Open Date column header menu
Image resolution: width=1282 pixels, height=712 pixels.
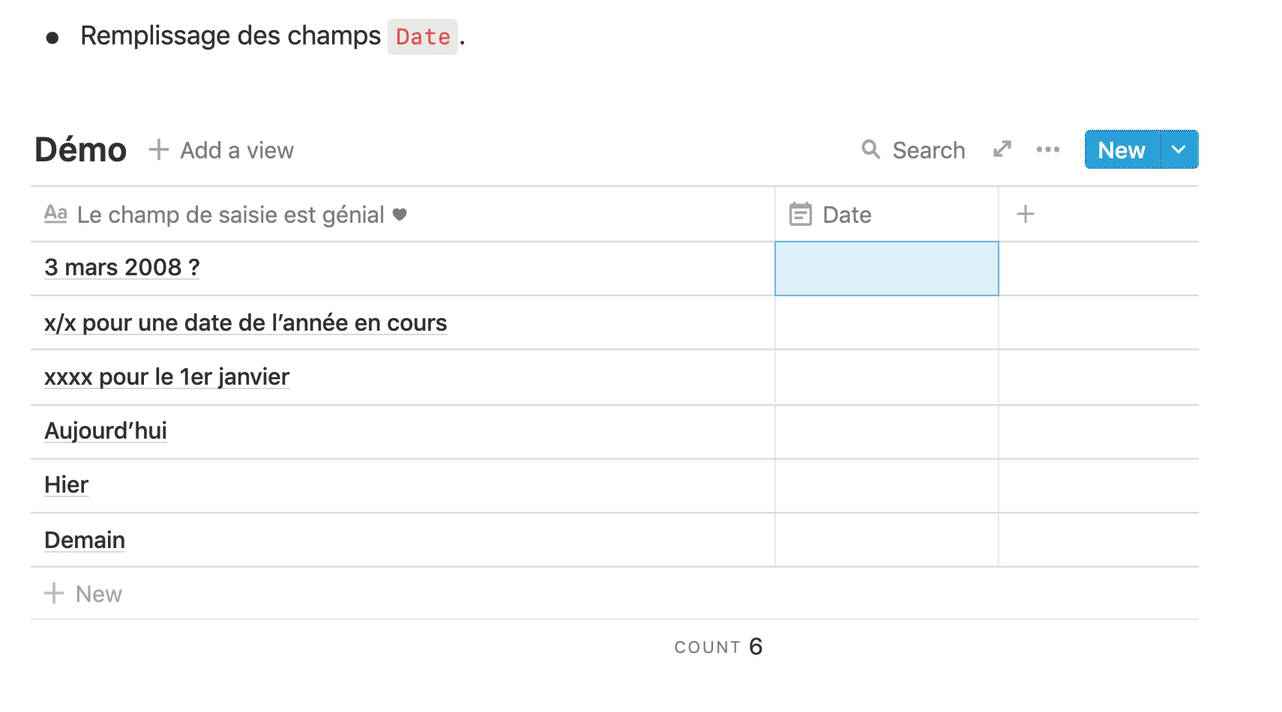[846, 214]
